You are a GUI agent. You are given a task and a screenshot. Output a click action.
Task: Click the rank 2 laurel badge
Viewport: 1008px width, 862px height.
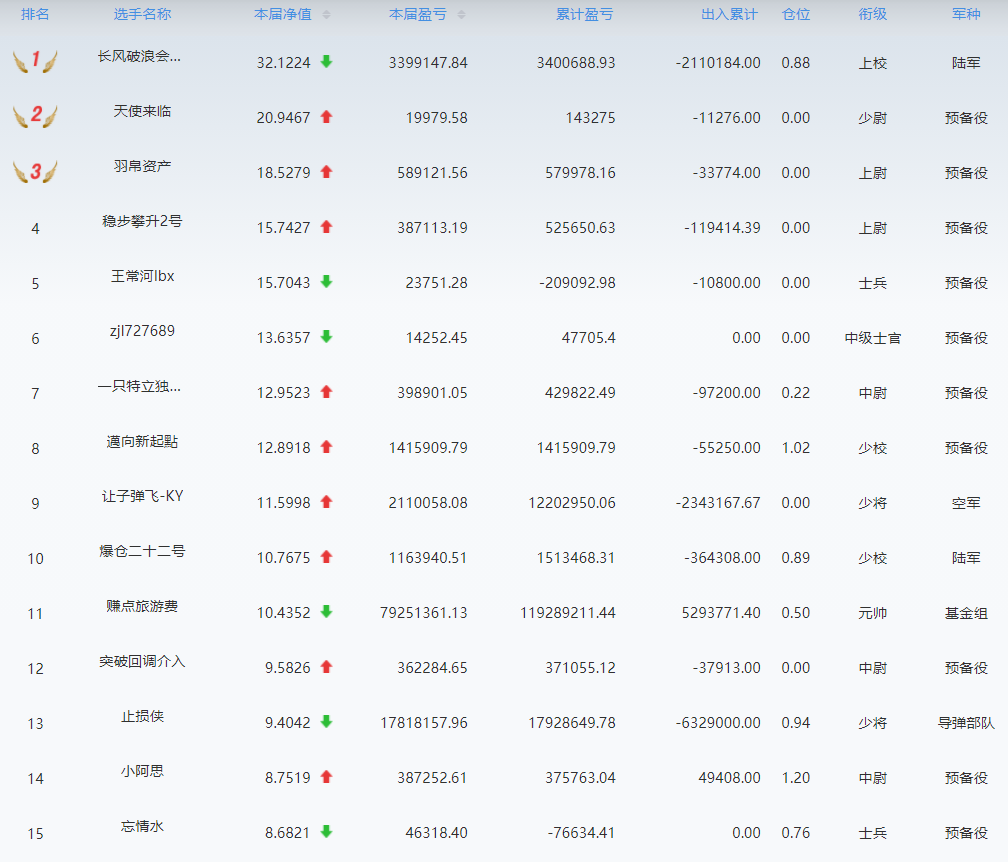pos(35,116)
